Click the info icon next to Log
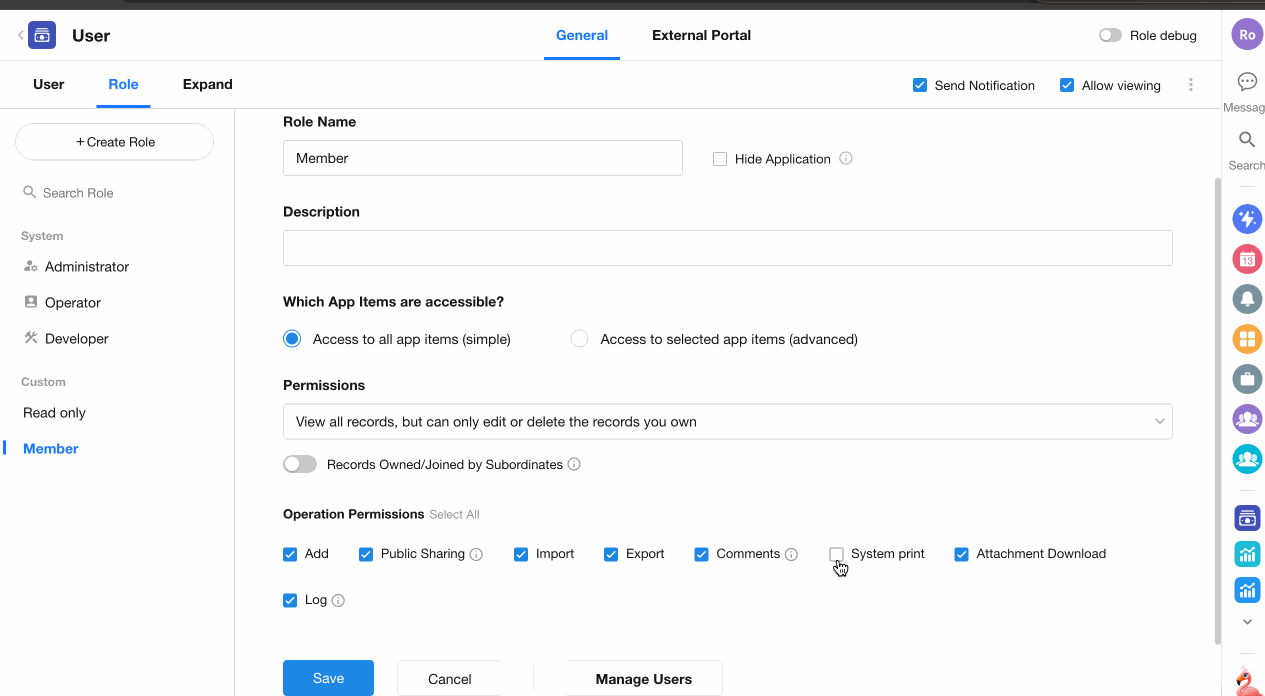Screen dimensions: 1265x696 [338, 600]
